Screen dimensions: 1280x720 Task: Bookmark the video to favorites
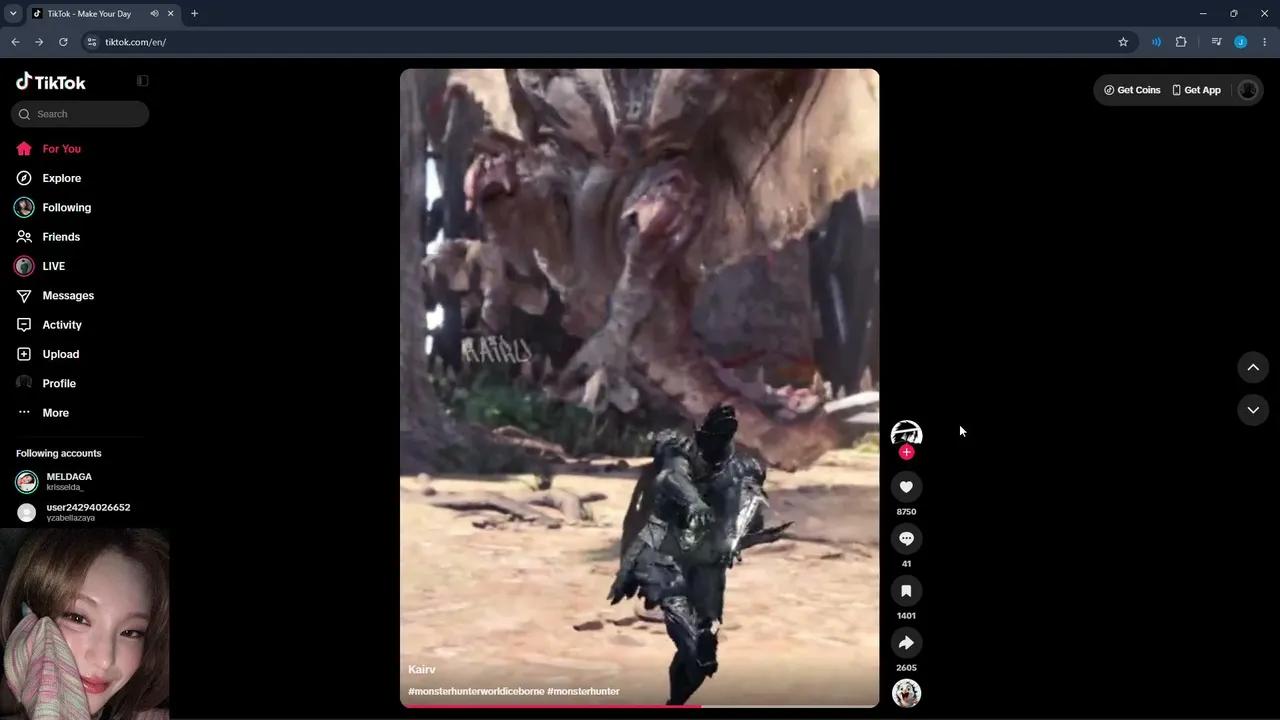pyautogui.click(x=906, y=591)
